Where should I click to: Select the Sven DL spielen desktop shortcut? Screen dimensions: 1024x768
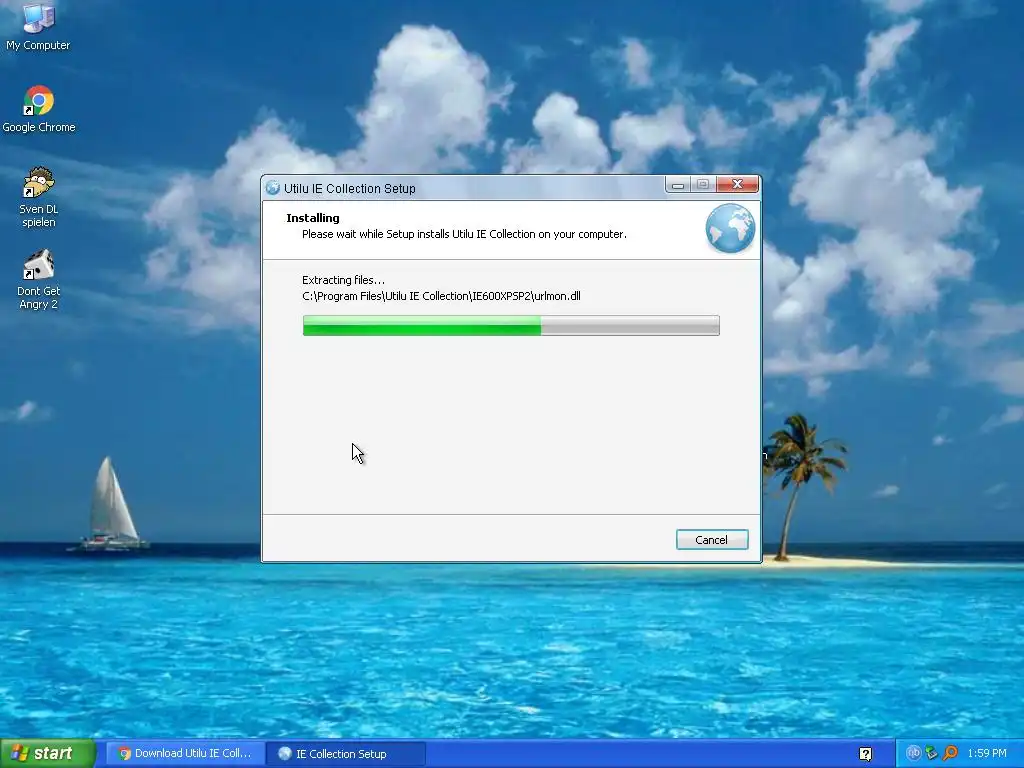tap(39, 197)
